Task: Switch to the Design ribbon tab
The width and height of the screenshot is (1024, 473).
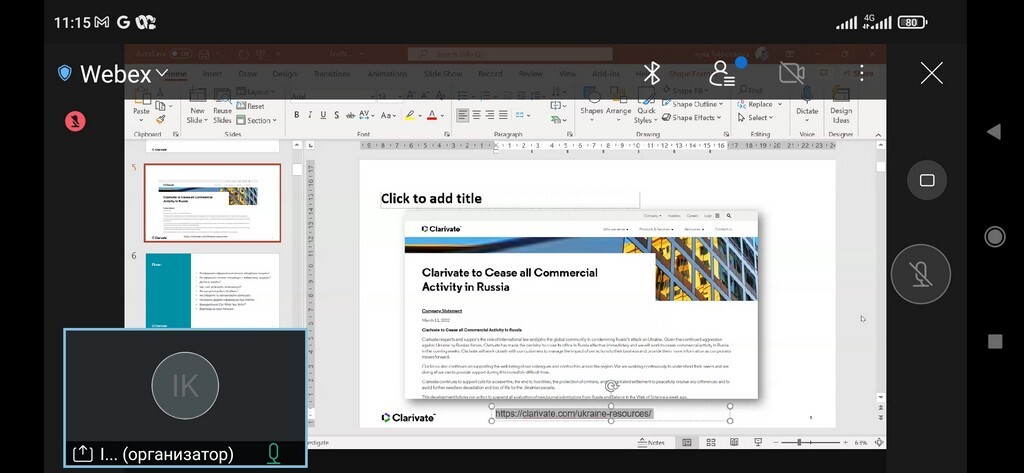Action: (285, 74)
